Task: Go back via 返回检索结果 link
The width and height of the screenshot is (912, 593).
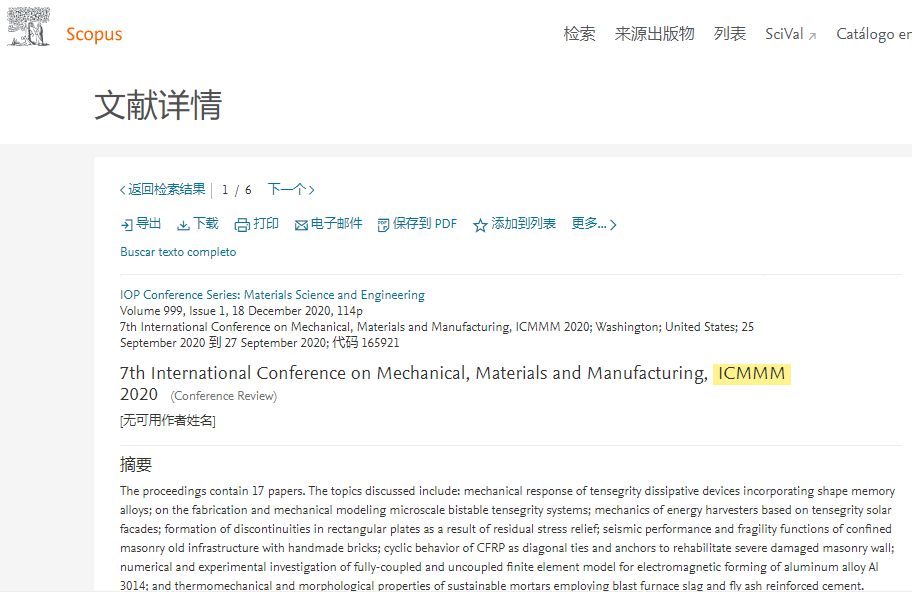Action: [x=166, y=190]
